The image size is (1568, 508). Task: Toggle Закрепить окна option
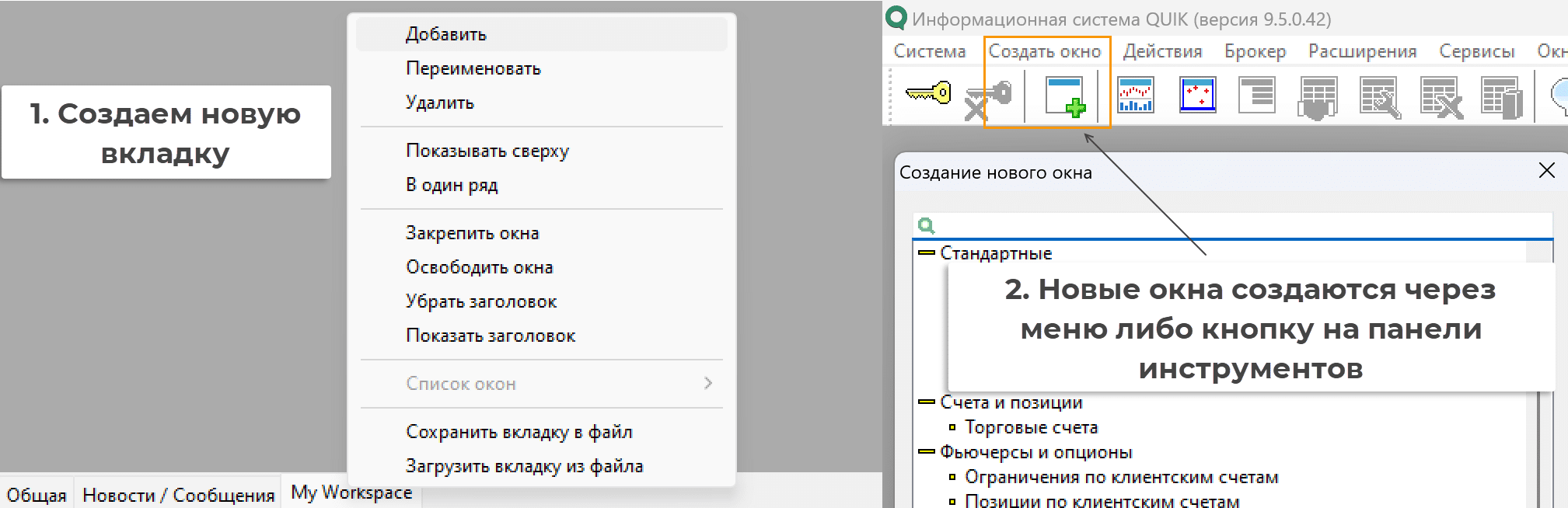click(x=472, y=233)
